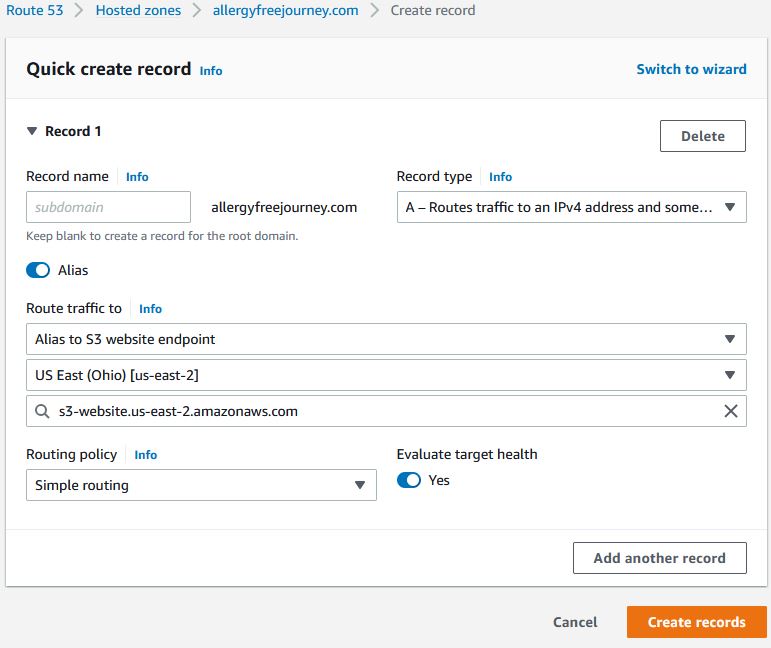Click the search magnifier icon in endpoint field

pos(41,411)
